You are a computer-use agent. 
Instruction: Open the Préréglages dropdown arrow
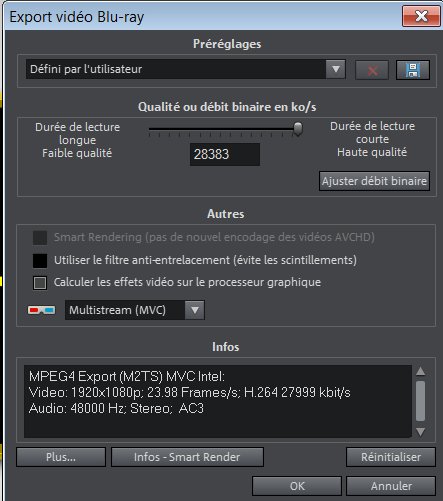pyautogui.click(x=336, y=69)
